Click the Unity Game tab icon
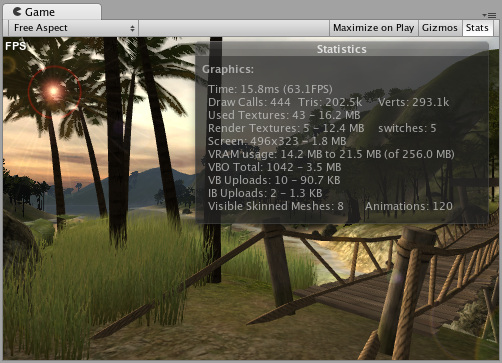 17,12
